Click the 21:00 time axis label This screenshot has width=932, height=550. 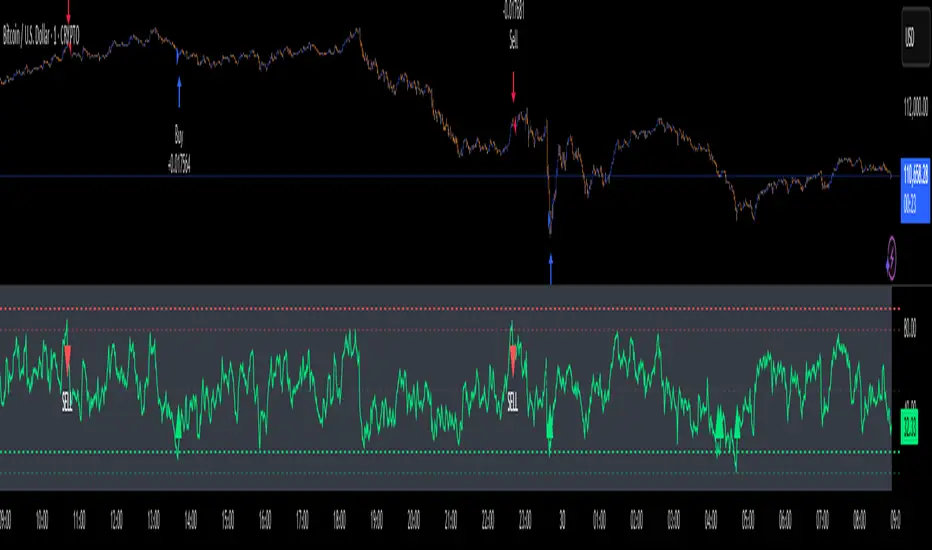pos(451,520)
